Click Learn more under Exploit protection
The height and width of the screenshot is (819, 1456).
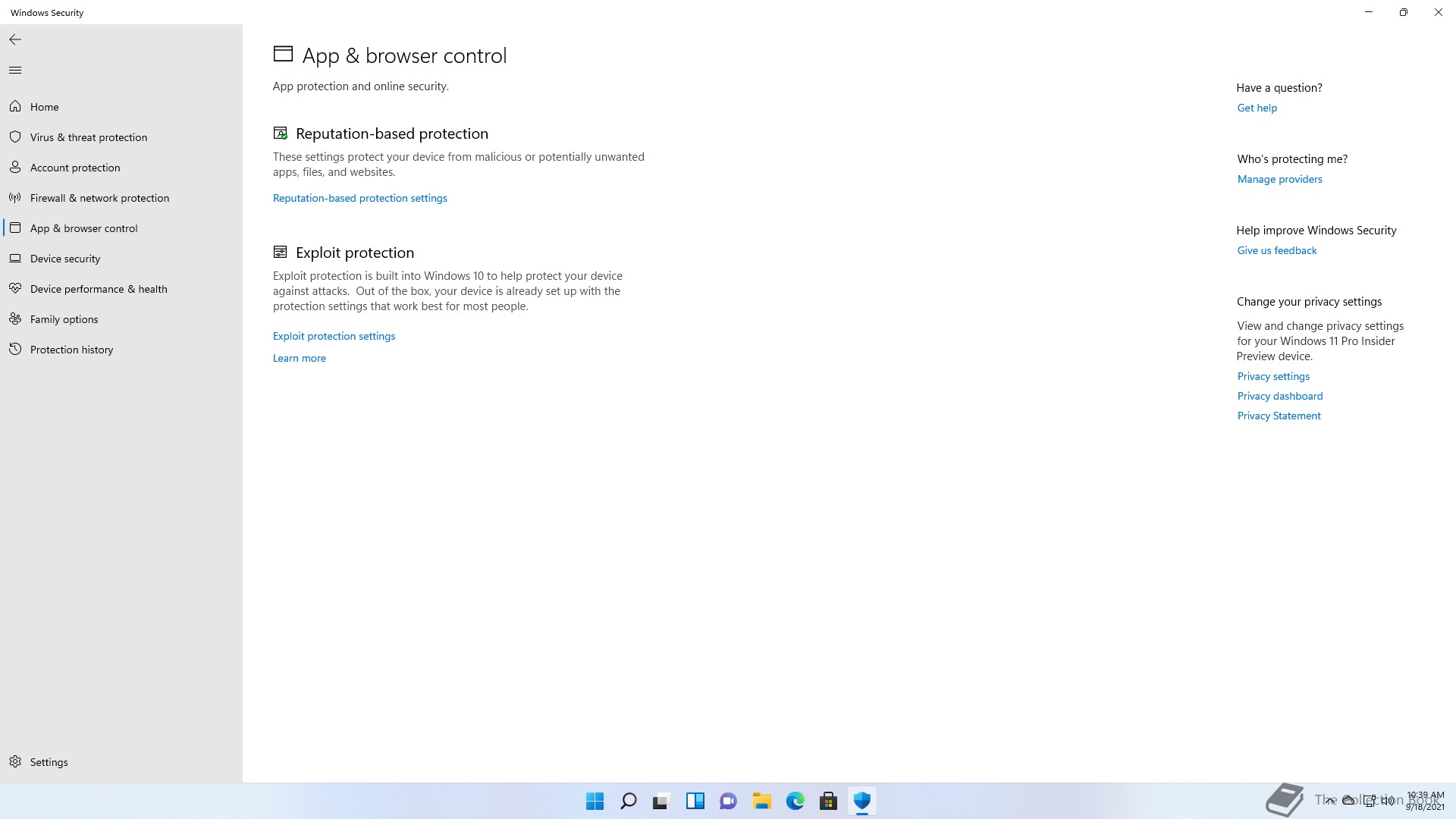pyautogui.click(x=300, y=358)
